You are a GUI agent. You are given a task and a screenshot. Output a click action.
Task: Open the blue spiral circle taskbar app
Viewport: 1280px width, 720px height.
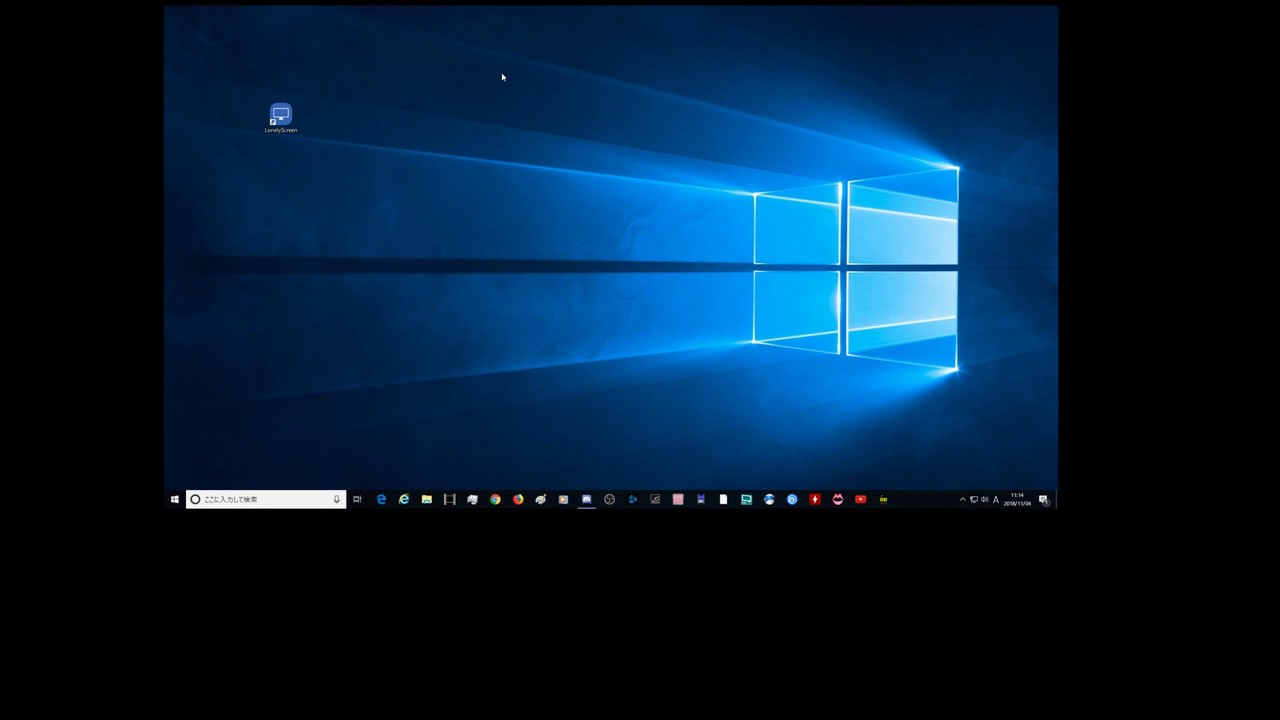point(792,499)
